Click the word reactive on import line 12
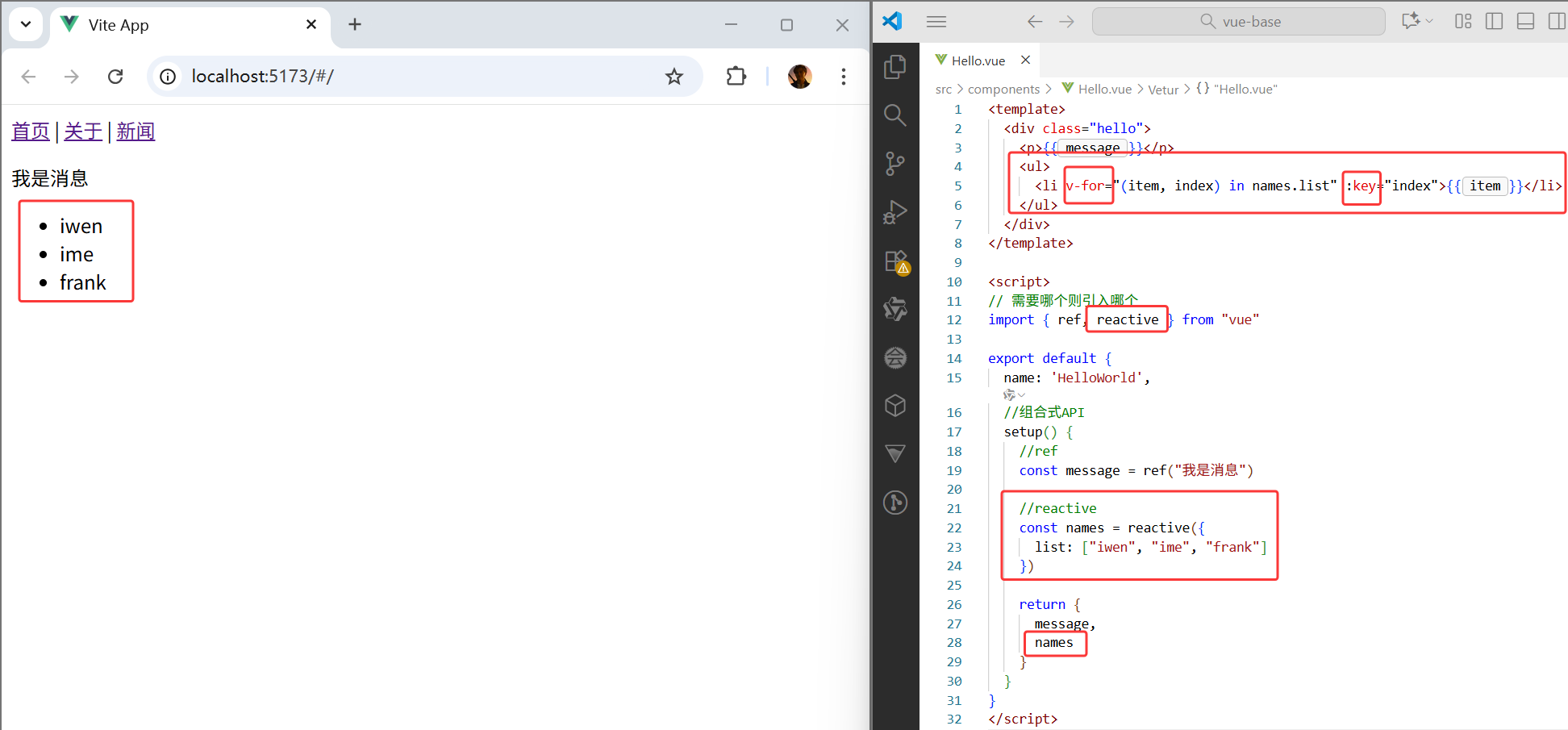 click(1128, 320)
